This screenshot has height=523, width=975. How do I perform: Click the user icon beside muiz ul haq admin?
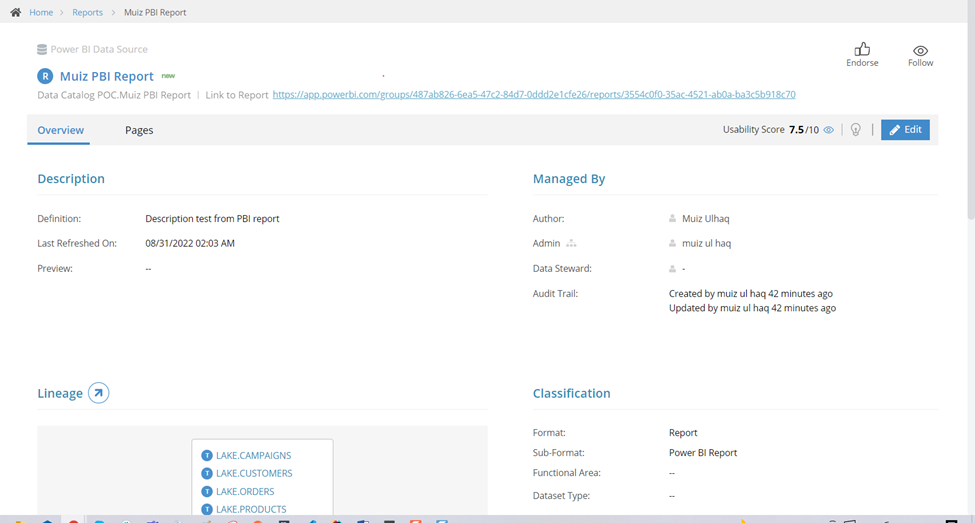click(672, 243)
